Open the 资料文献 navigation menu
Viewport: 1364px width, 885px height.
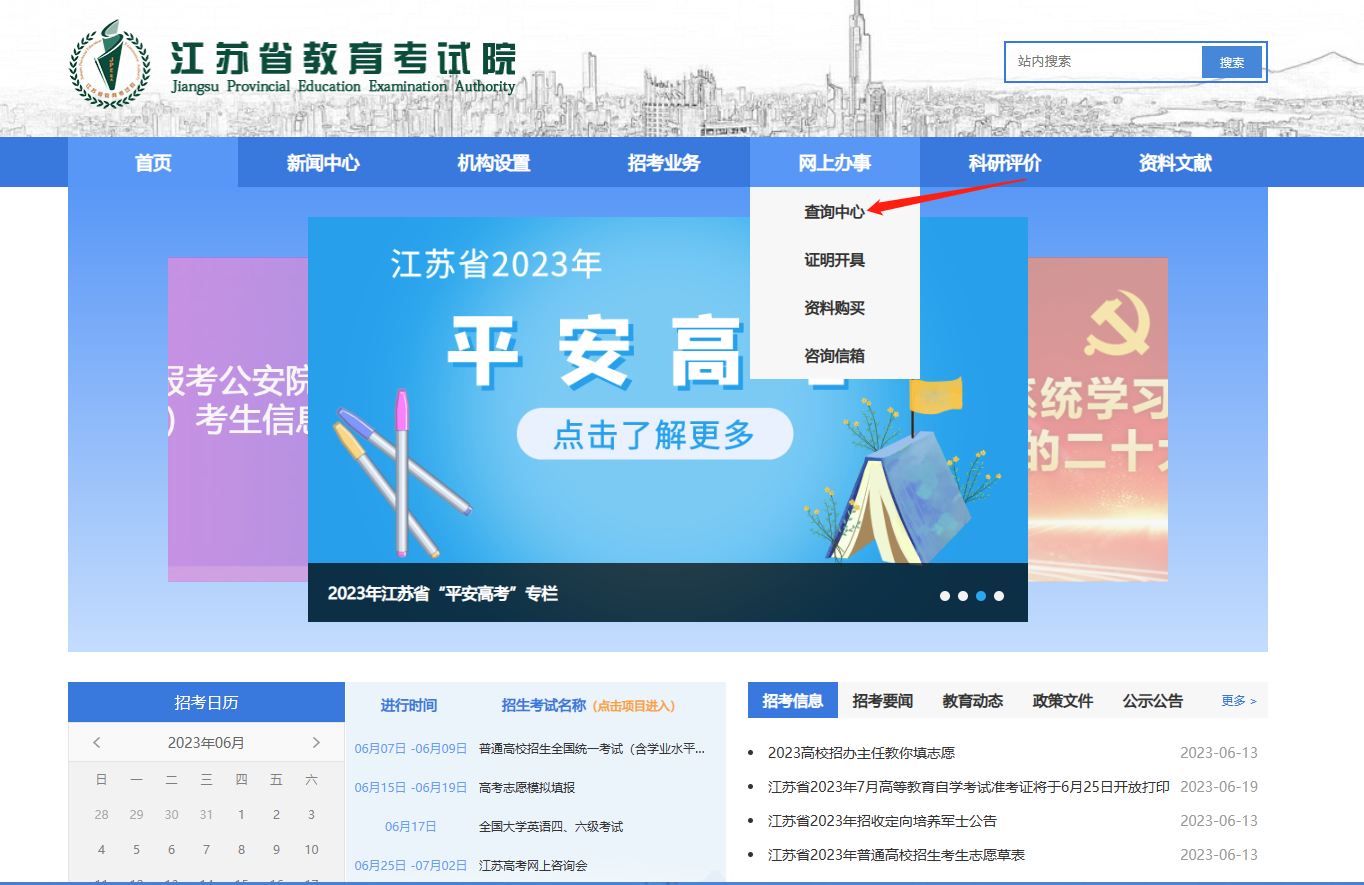click(1175, 163)
